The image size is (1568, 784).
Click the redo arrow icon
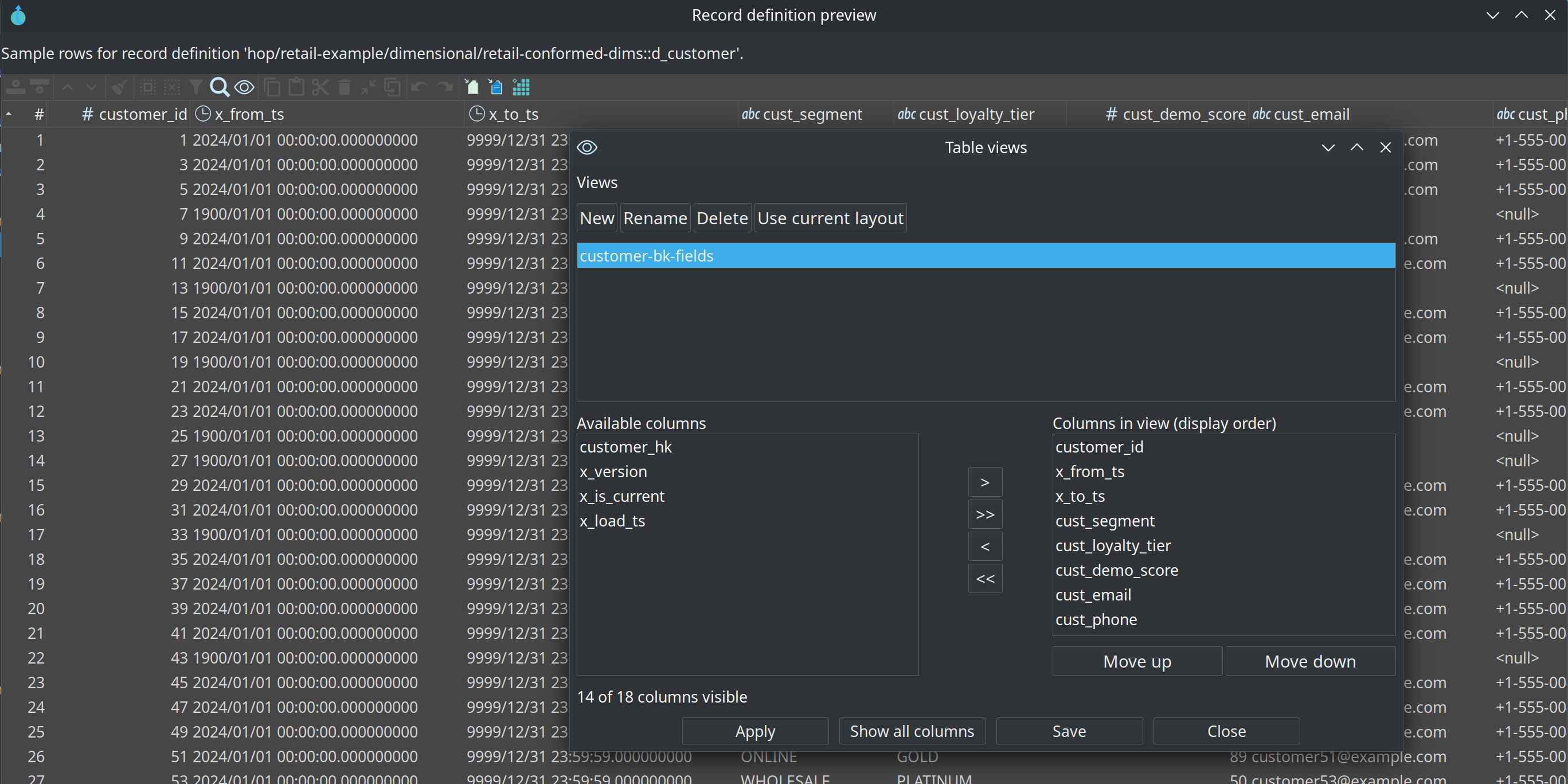point(445,87)
